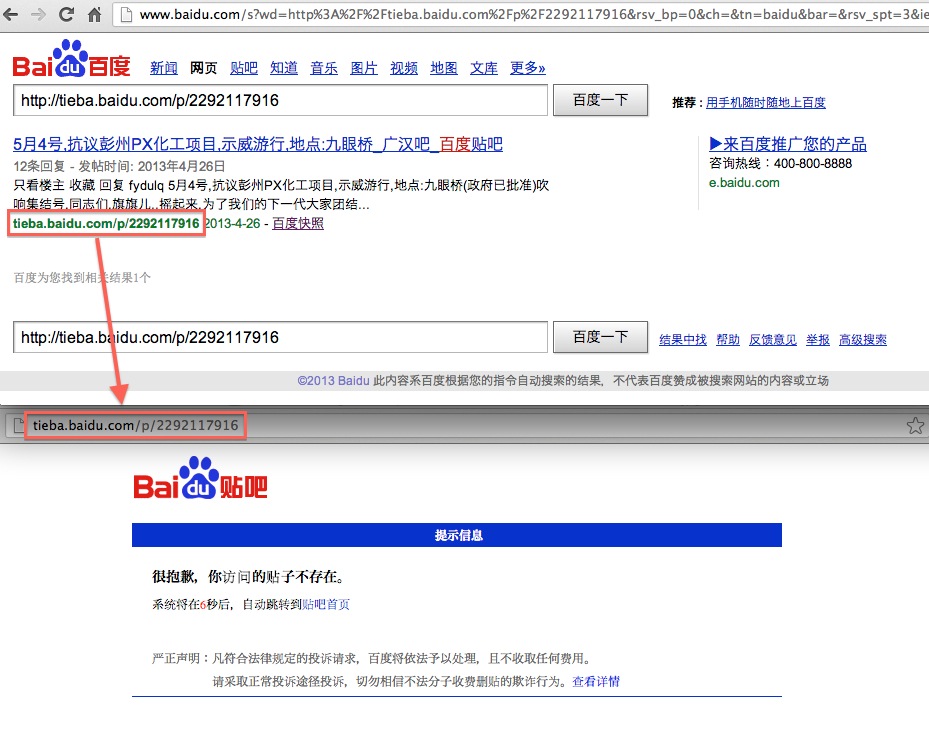Screen dimensions: 929x734
Task: Focus the bottom Baidu search box
Action: pyautogui.click(x=280, y=337)
